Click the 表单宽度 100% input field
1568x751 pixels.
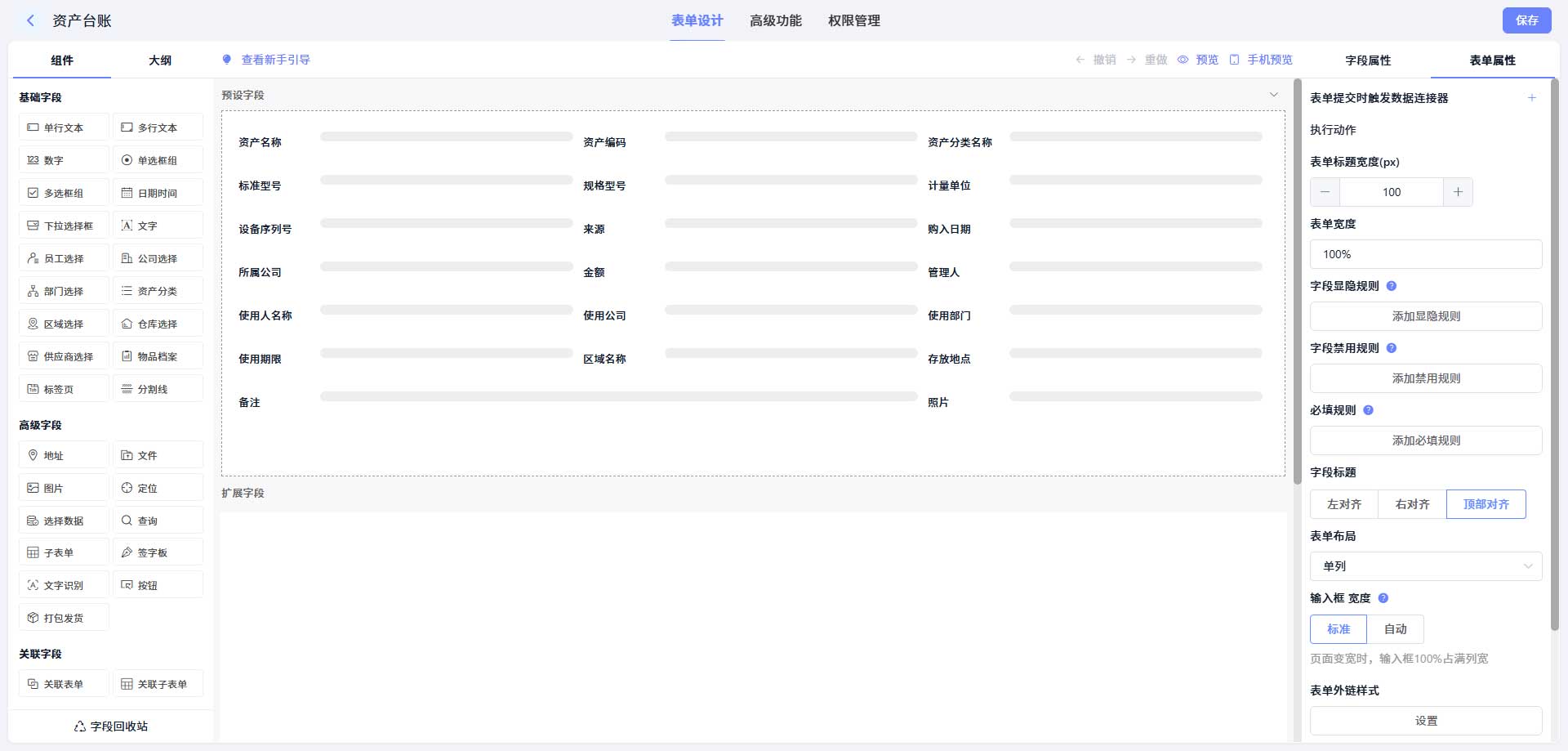pyautogui.click(x=1426, y=254)
